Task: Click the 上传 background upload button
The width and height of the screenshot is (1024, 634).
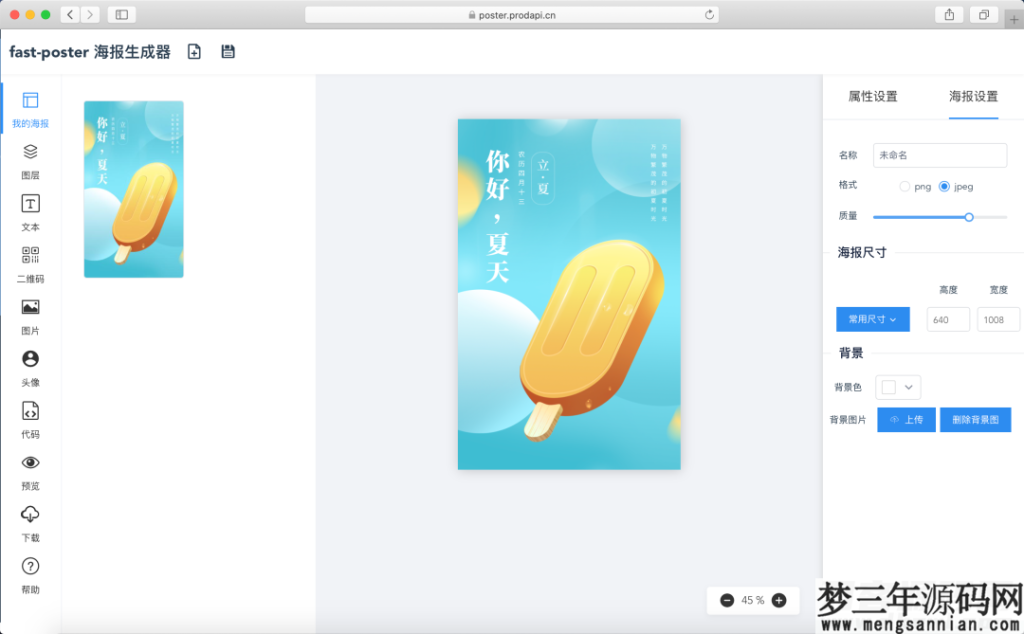Action: [x=906, y=420]
